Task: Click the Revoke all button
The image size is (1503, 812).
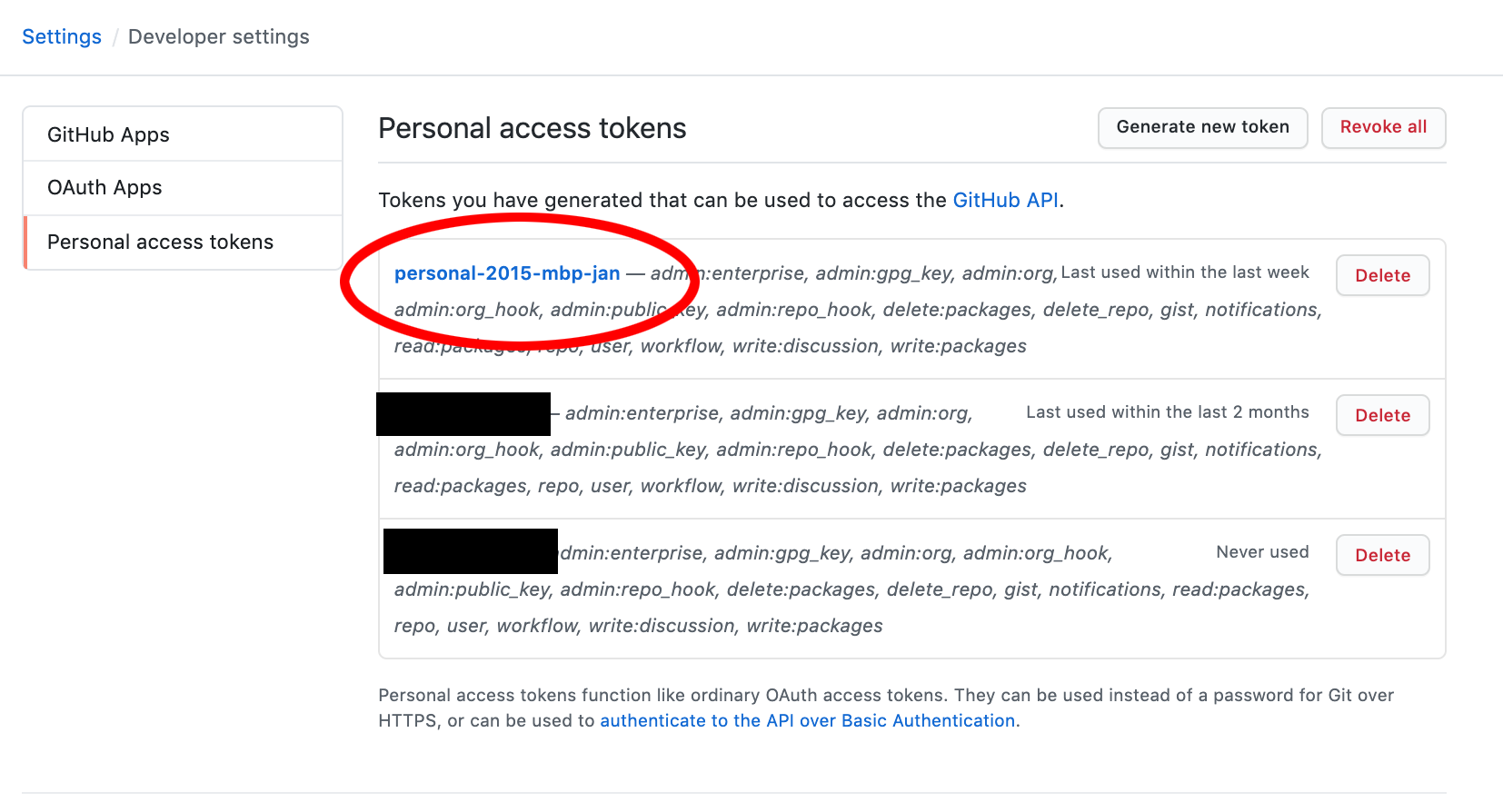Action: click(x=1383, y=127)
